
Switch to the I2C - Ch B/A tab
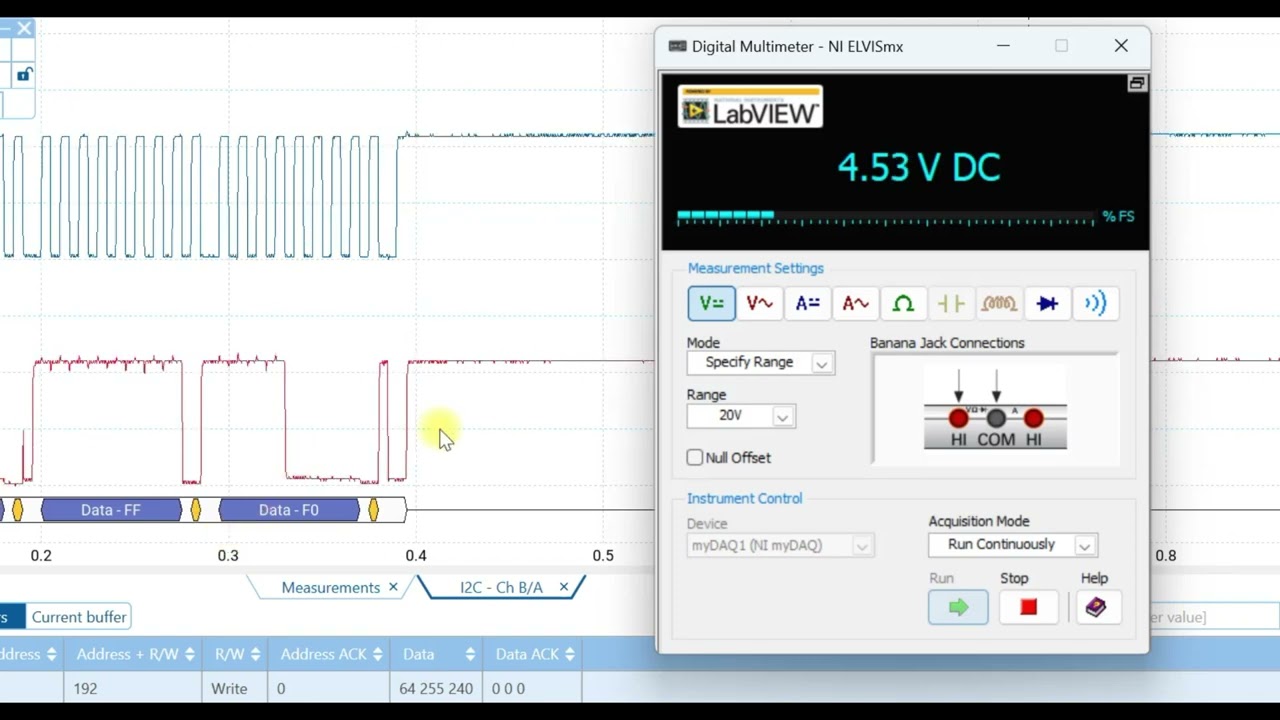501,588
